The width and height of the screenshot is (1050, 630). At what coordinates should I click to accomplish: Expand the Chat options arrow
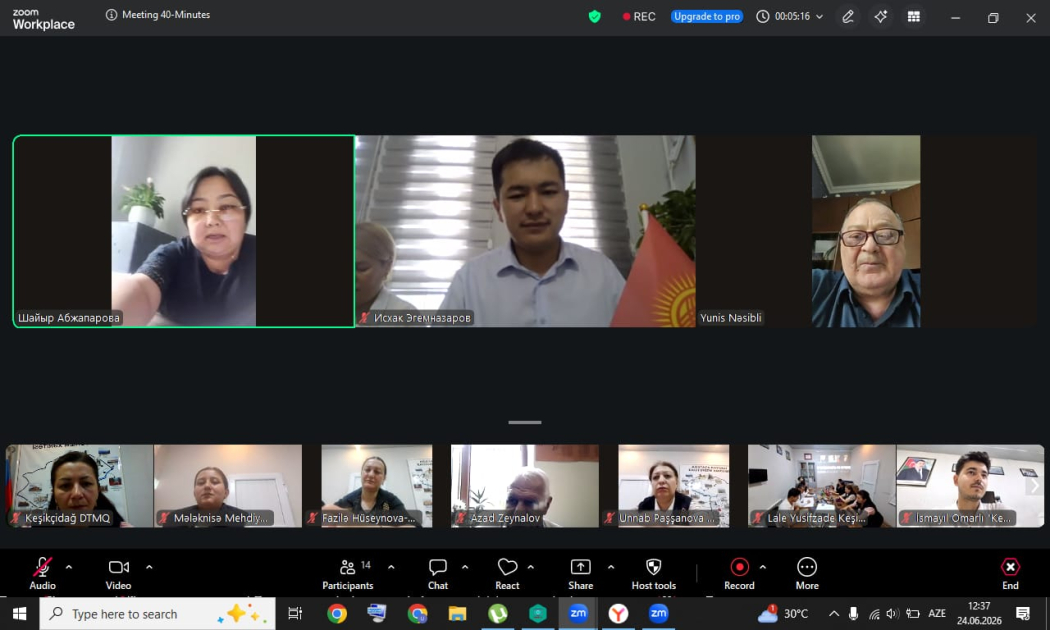tap(465, 567)
